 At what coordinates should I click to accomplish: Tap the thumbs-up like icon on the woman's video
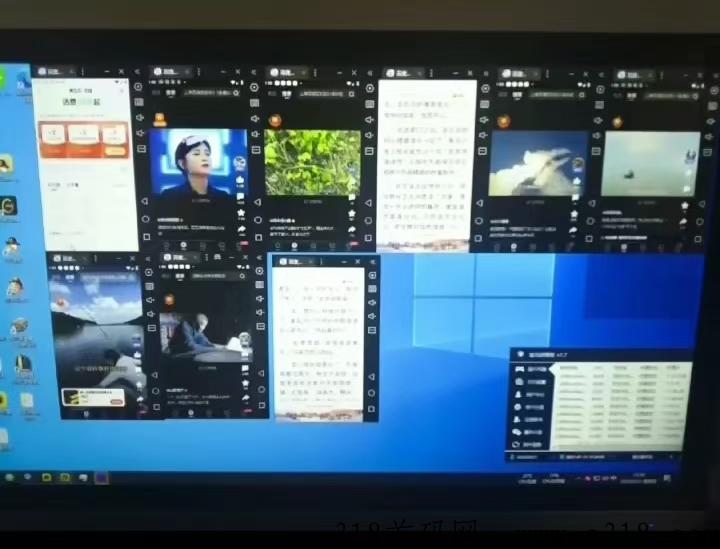(x=240, y=179)
